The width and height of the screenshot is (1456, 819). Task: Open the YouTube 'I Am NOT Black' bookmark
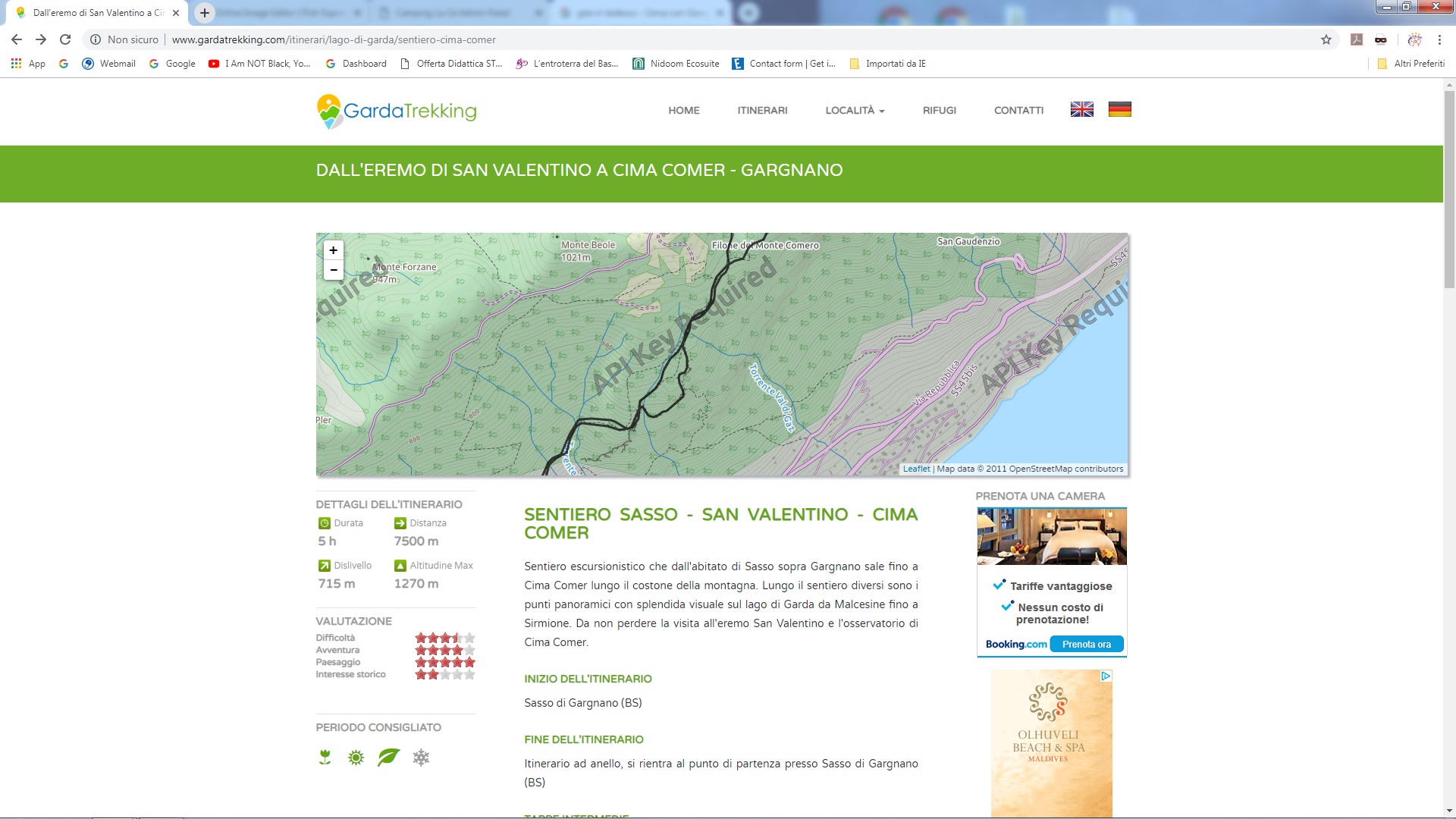click(x=259, y=64)
